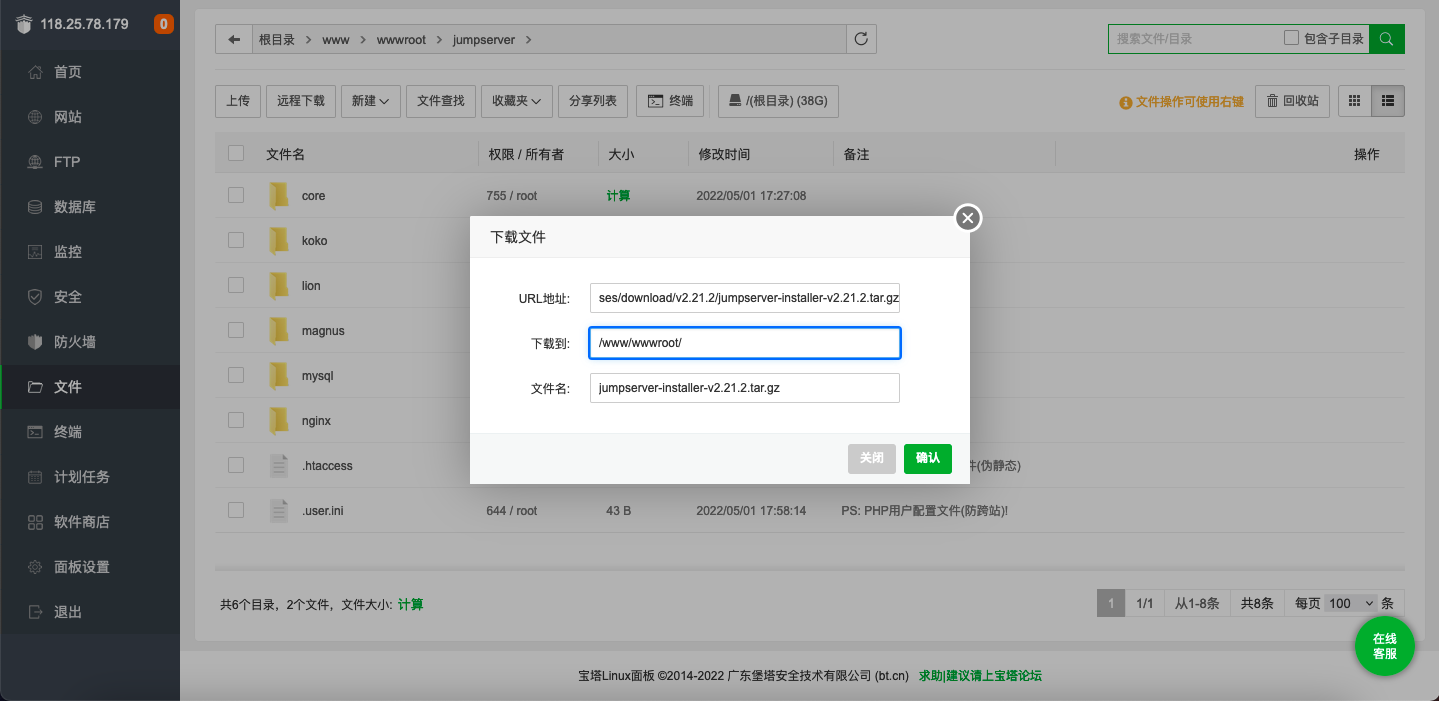
Task: Enable the 包含子目录 checkbox
Action: point(1291,38)
